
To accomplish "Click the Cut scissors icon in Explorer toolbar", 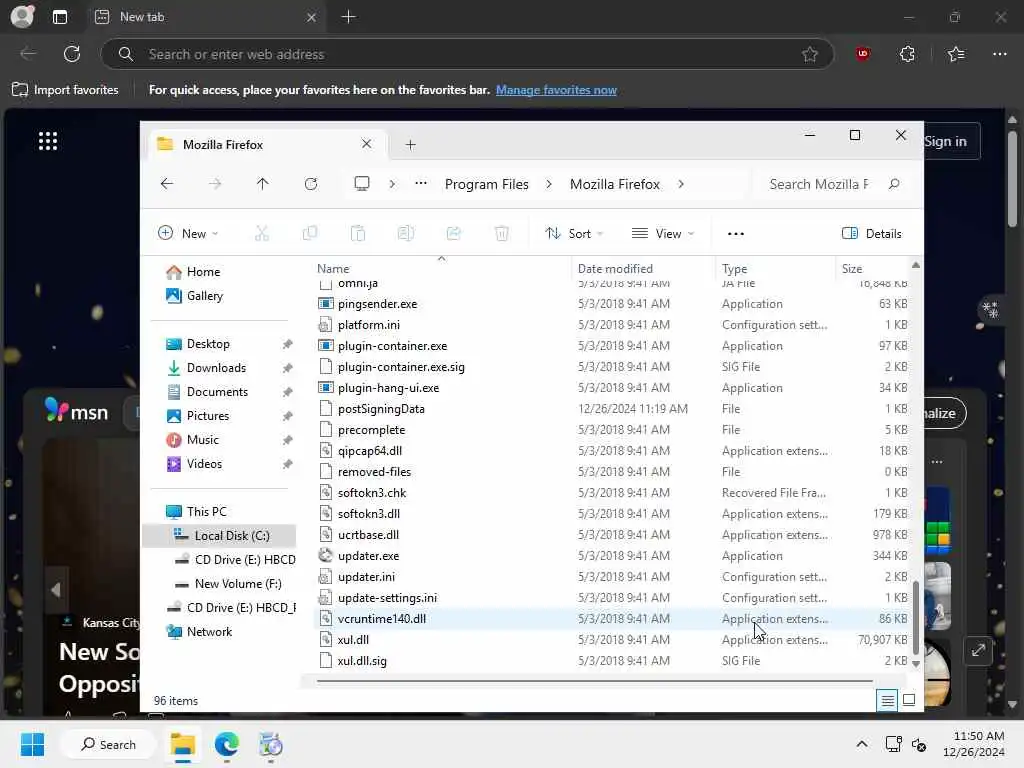I will pyautogui.click(x=262, y=233).
